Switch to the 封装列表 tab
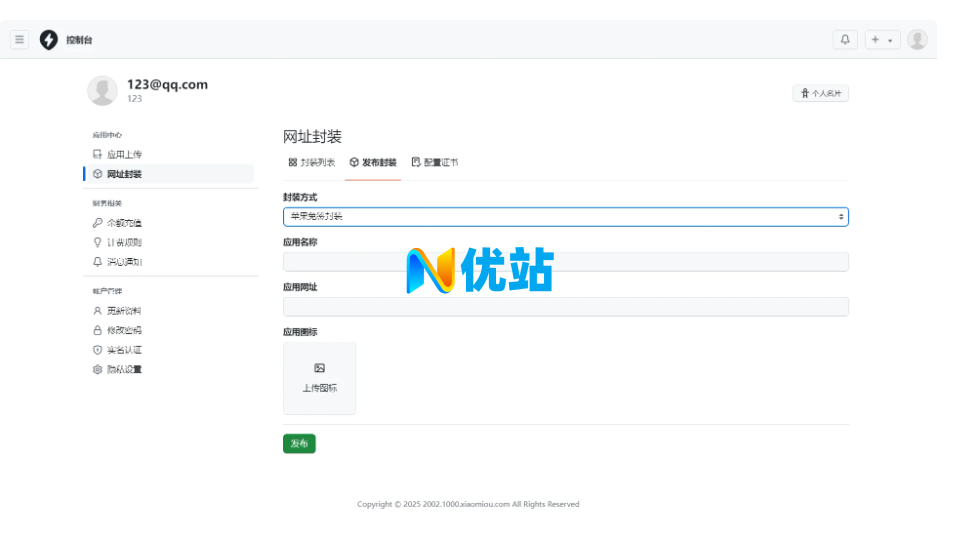Viewport: 961px width, 541px height. click(311, 162)
